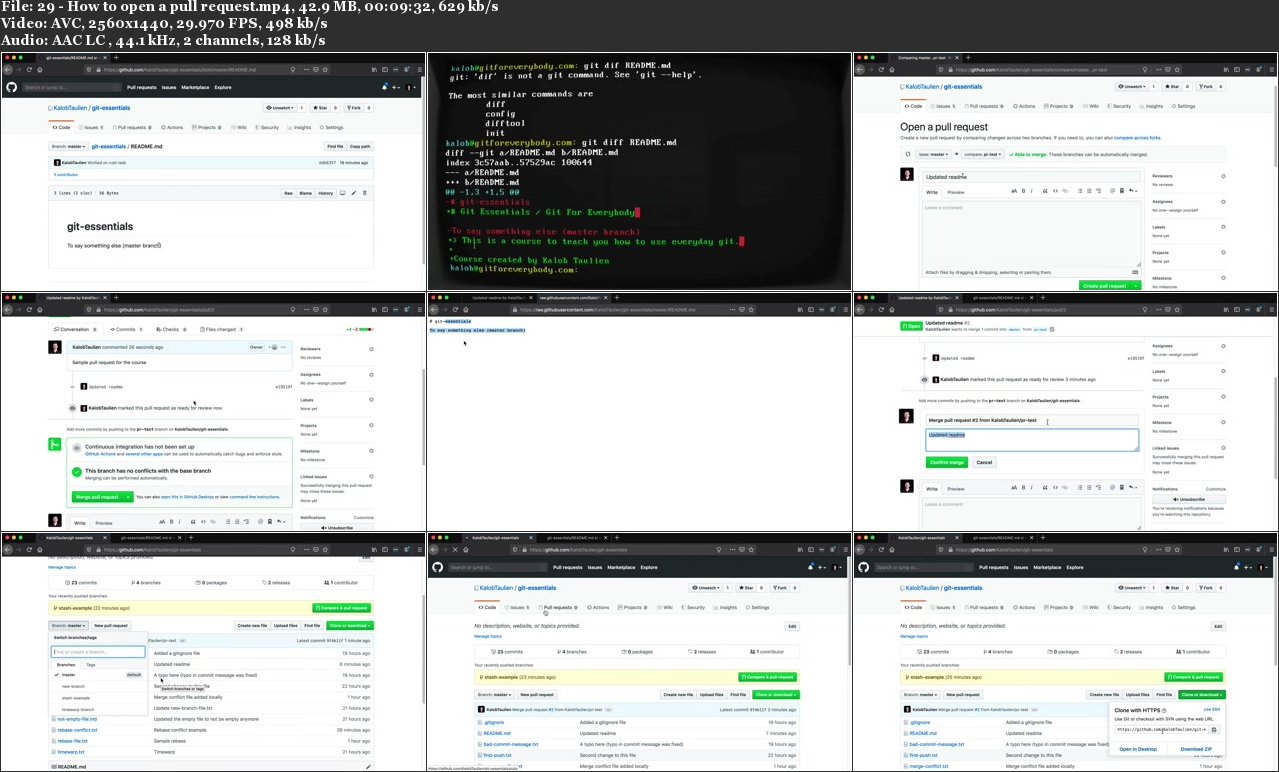Click pencil edit icon in README.md file view
This screenshot has width=1279, height=772.
point(354,193)
